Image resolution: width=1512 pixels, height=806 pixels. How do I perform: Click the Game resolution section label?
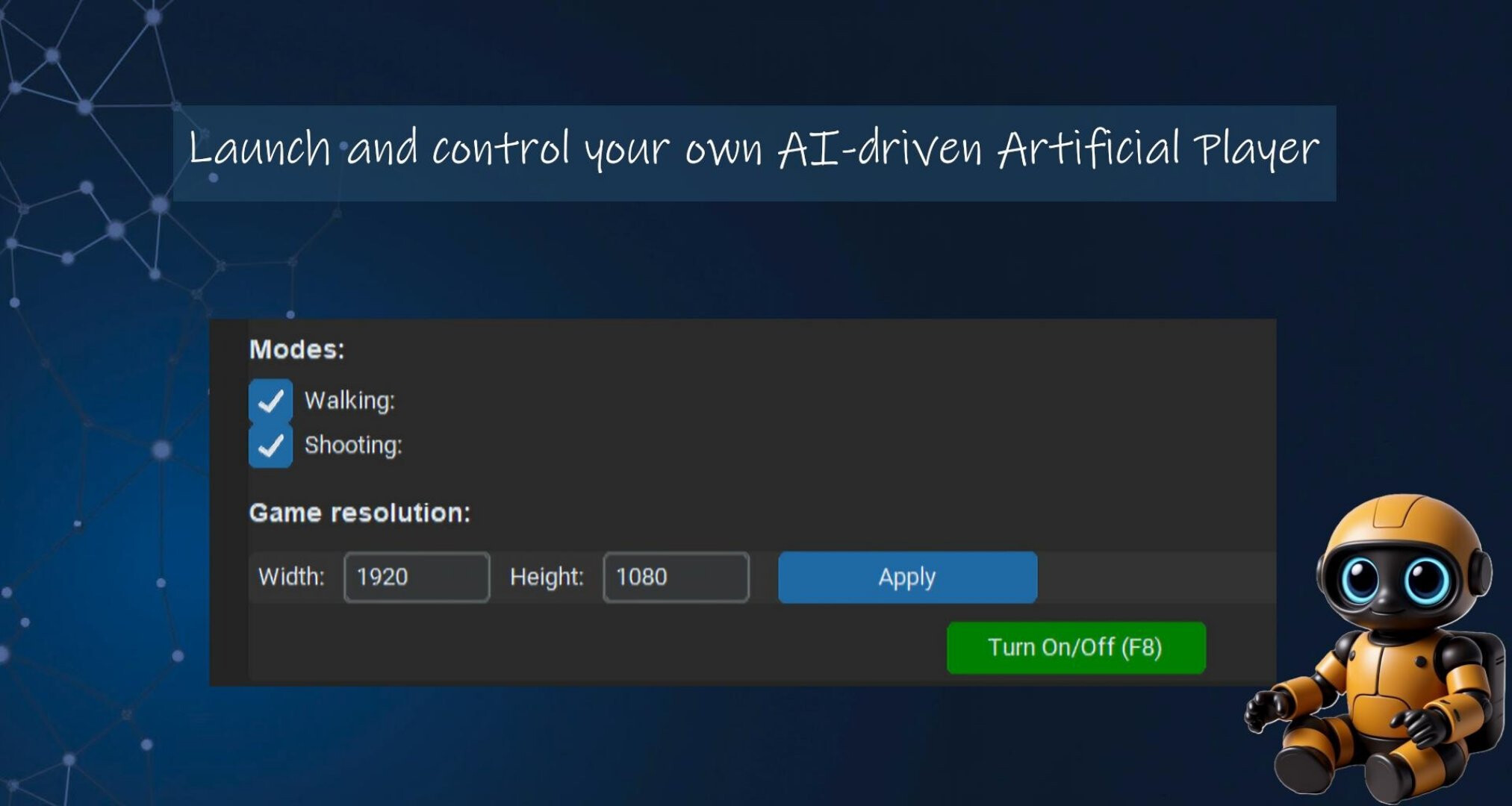(x=360, y=512)
